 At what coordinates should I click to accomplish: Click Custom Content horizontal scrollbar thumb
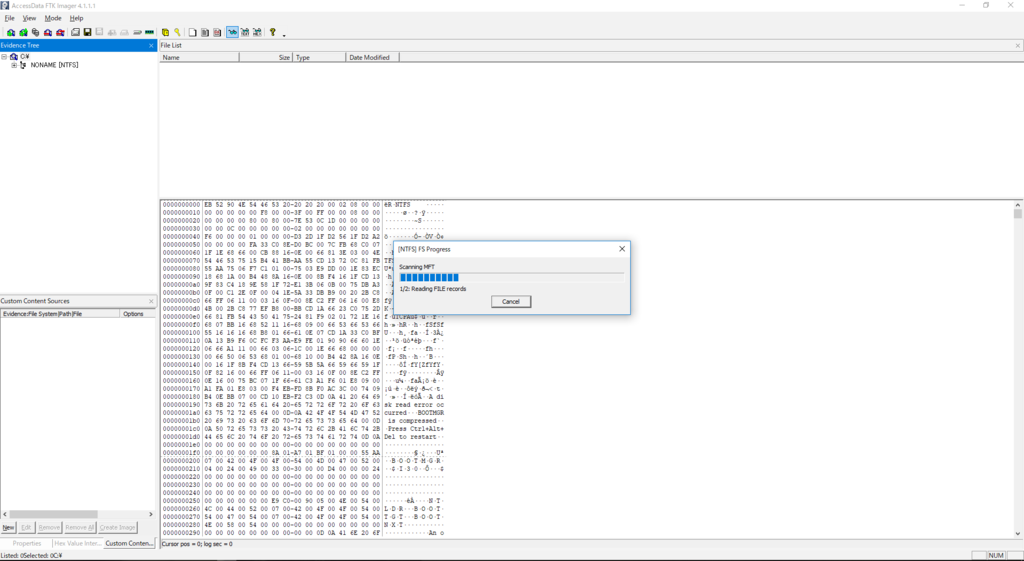coord(53,515)
